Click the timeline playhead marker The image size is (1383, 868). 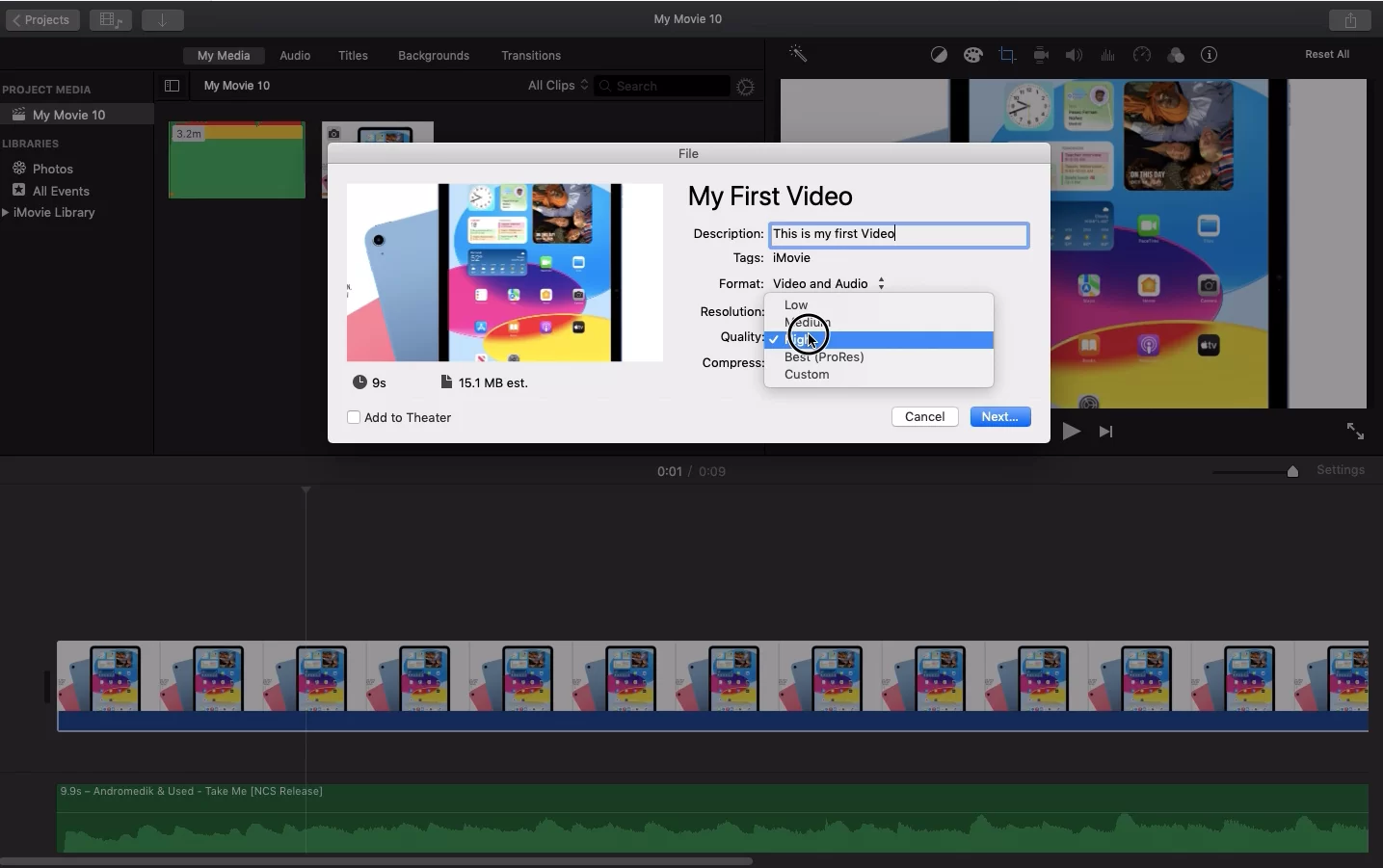coord(306,490)
